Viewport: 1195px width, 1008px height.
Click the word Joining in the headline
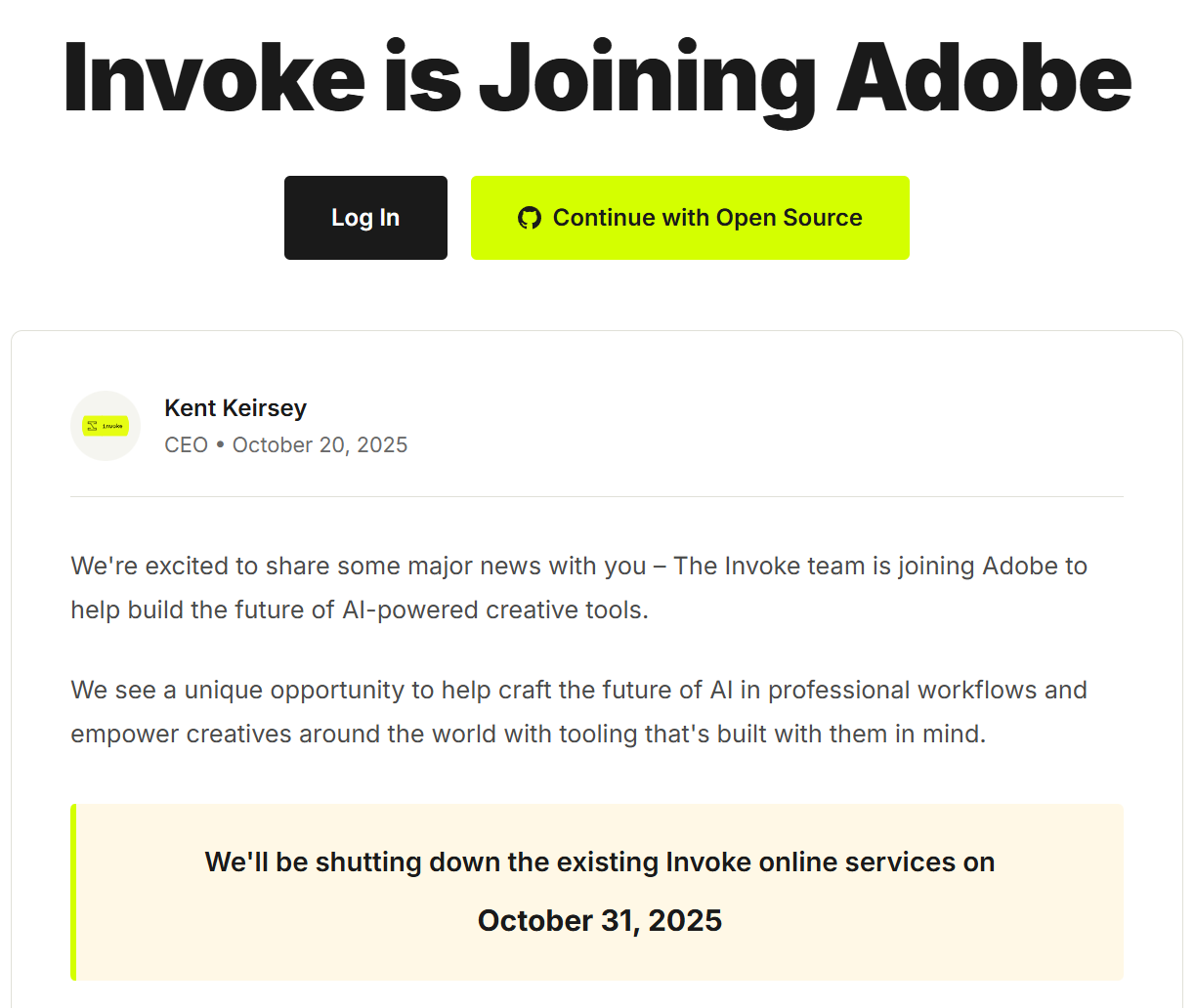tap(647, 78)
